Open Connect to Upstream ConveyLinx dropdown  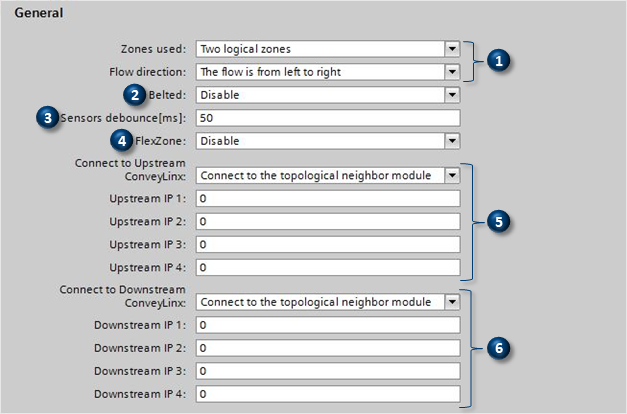451,175
